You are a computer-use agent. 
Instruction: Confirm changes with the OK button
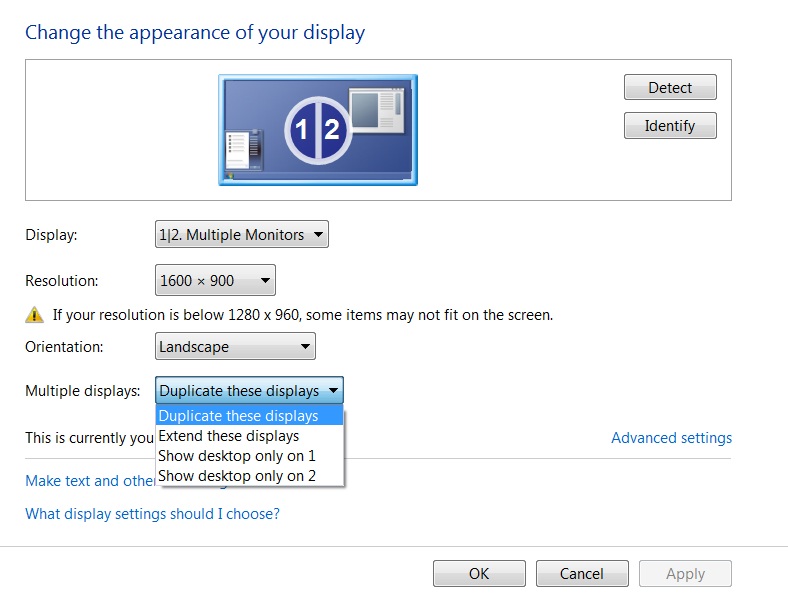(x=479, y=574)
